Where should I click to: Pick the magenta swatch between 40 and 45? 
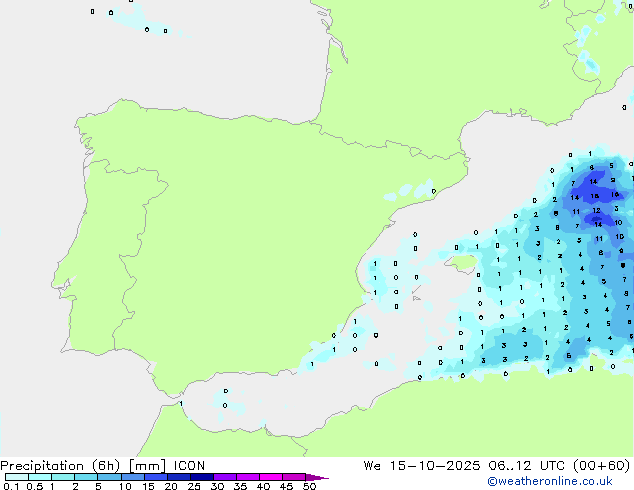pyautogui.click(x=271, y=477)
